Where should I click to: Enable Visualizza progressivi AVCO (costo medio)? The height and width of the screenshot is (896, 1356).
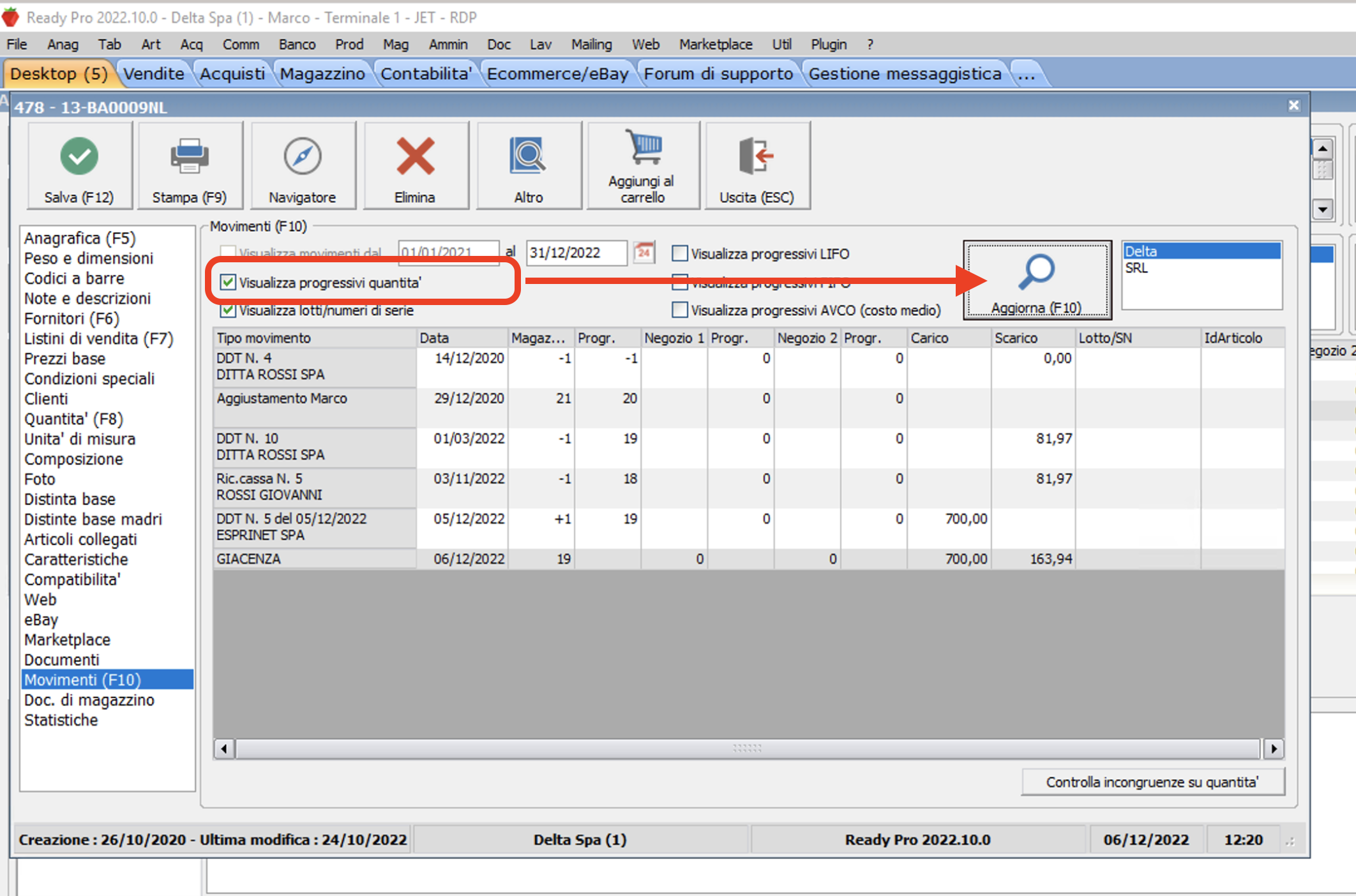(680, 310)
